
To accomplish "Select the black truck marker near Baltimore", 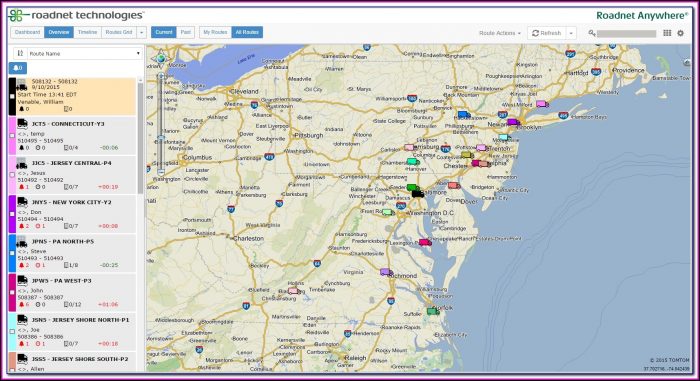I will click(418, 194).
